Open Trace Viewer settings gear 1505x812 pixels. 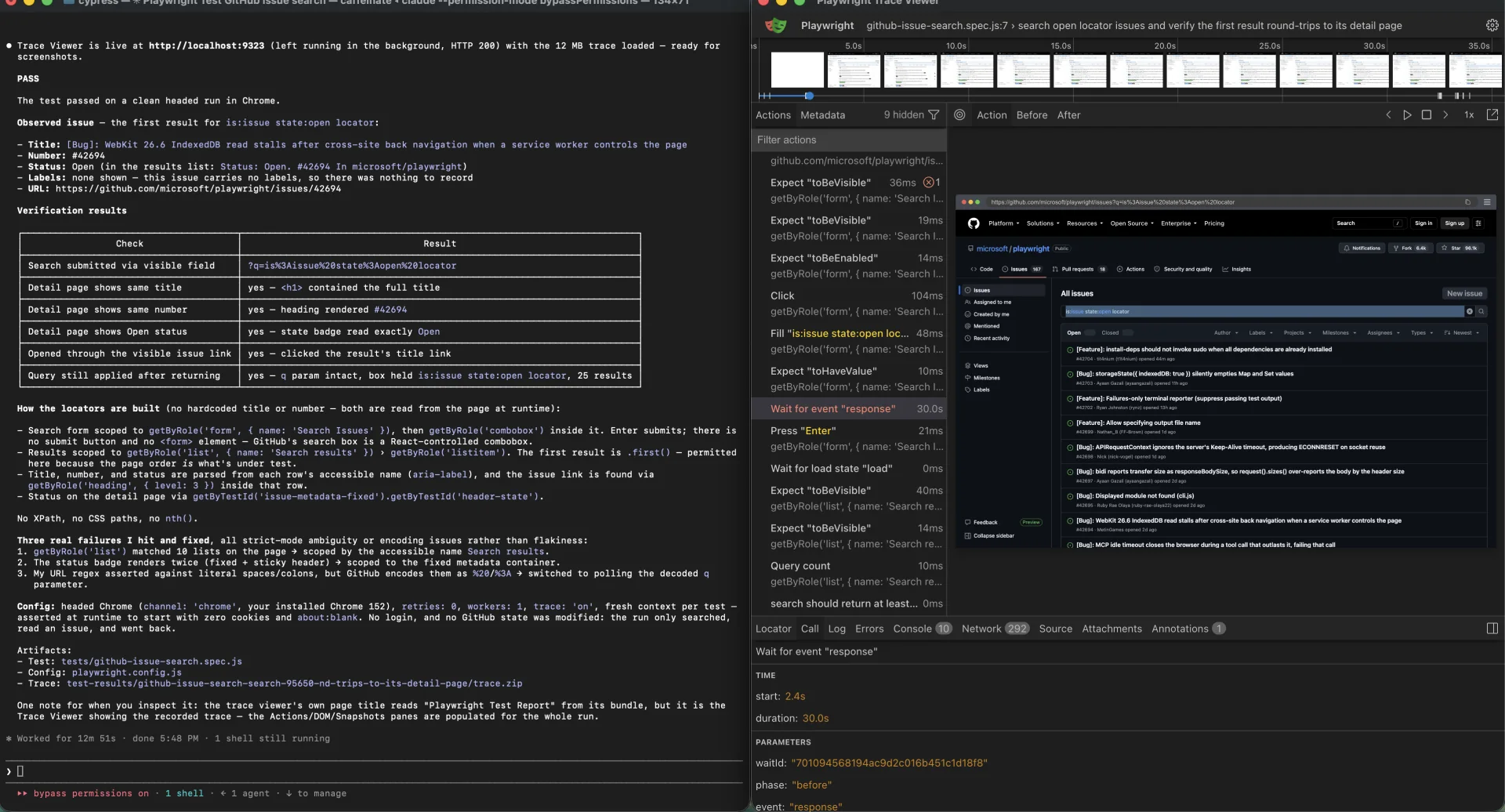pos(1492,25)
